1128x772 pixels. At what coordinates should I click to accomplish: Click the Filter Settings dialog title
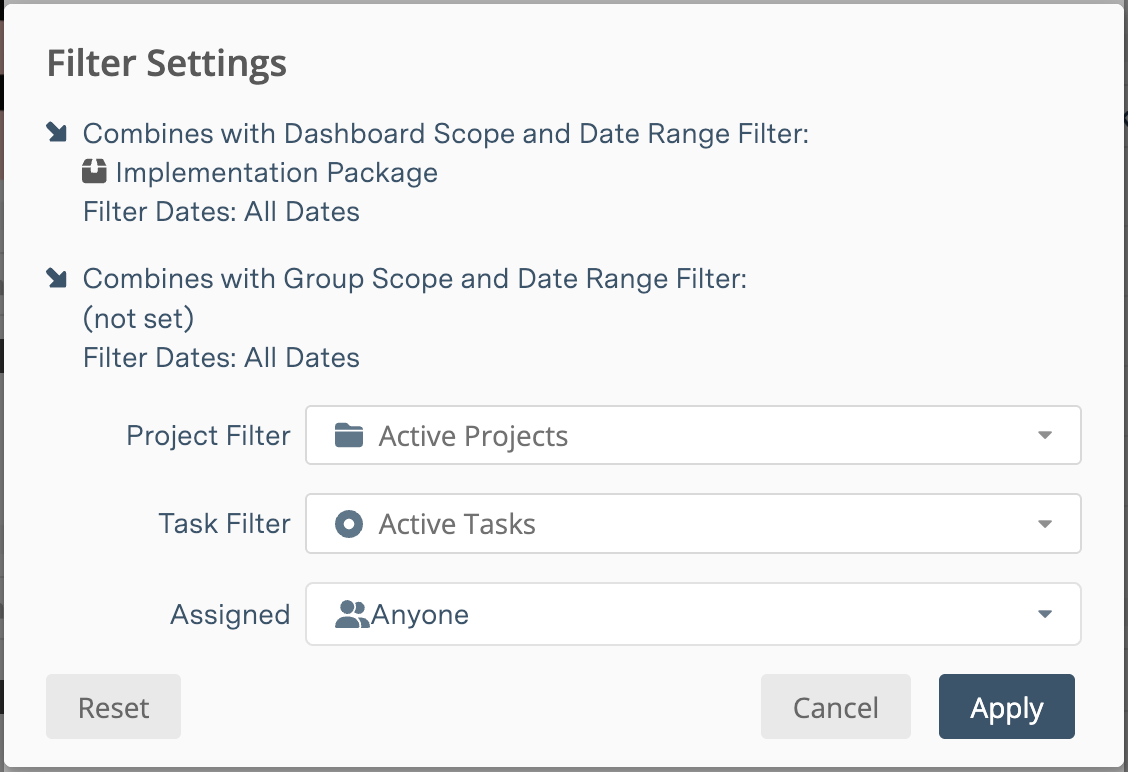pyautogui.click(x=166, y=62)
